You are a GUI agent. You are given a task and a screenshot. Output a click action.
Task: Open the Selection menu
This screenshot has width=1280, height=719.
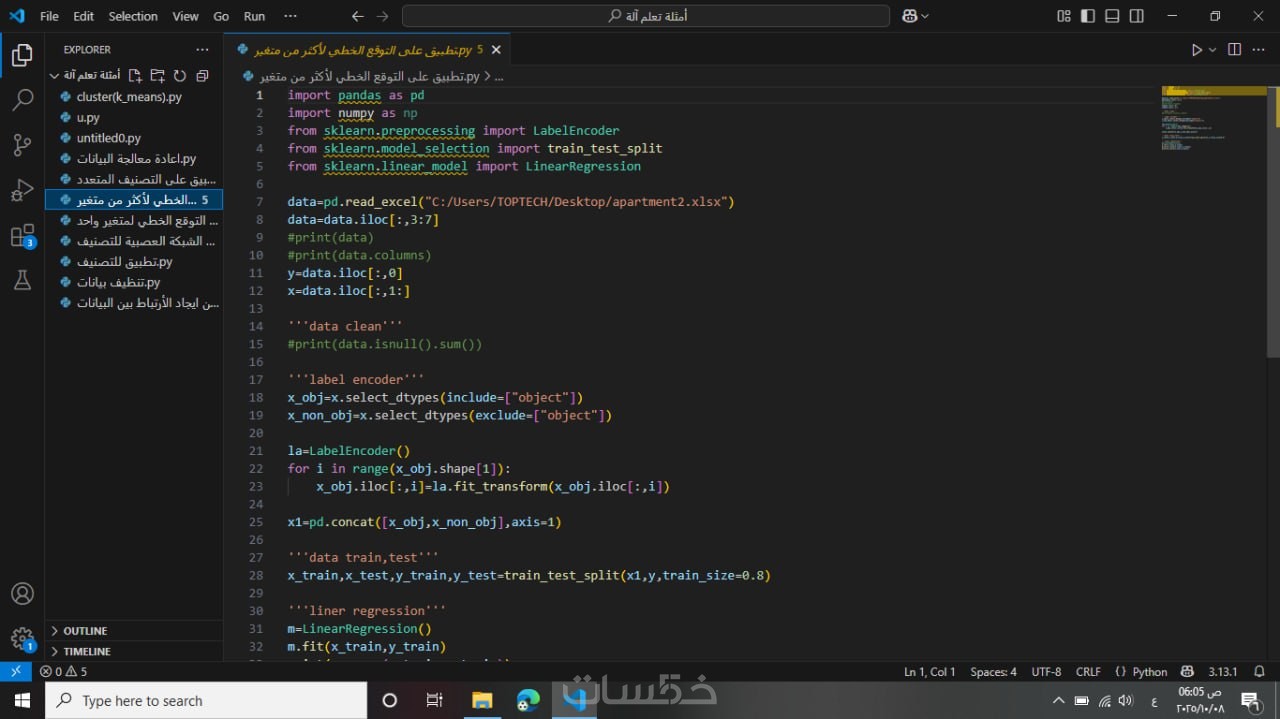[x=133, y=16]
